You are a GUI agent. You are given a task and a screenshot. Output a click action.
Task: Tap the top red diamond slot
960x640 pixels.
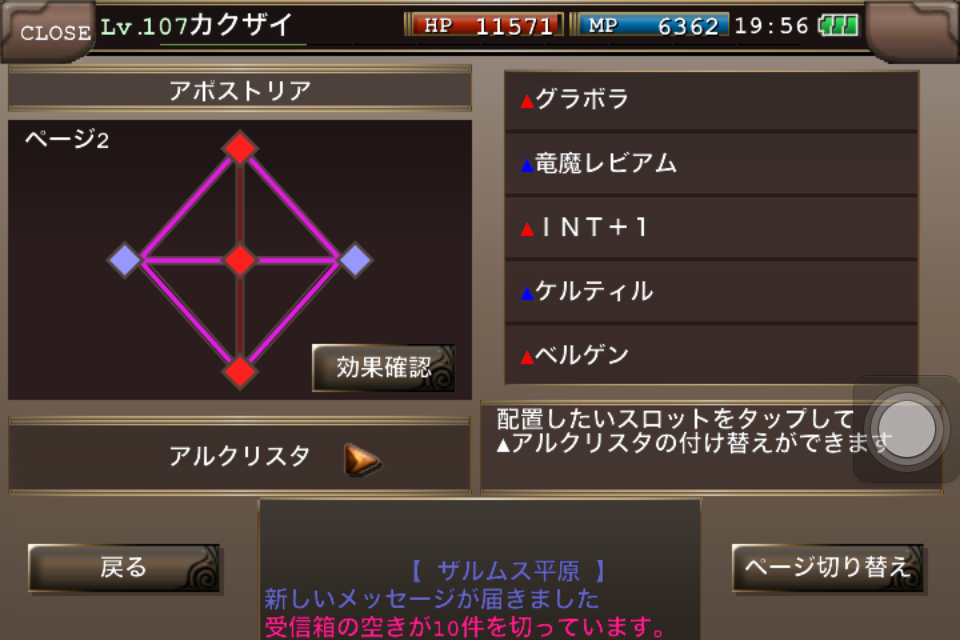(x=239, y=148)
